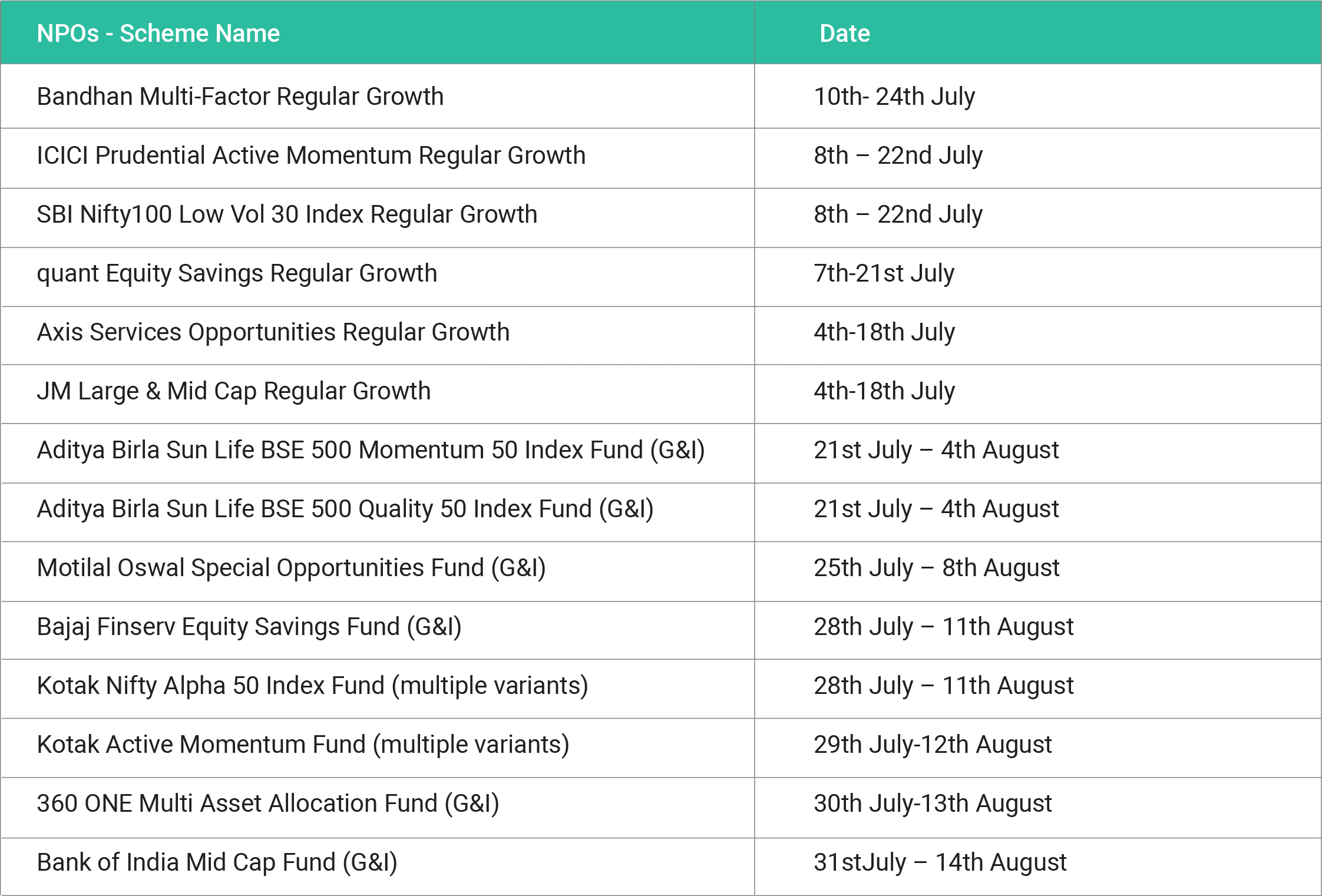Select Axis Services Opportunities Regular Growth

273,332
